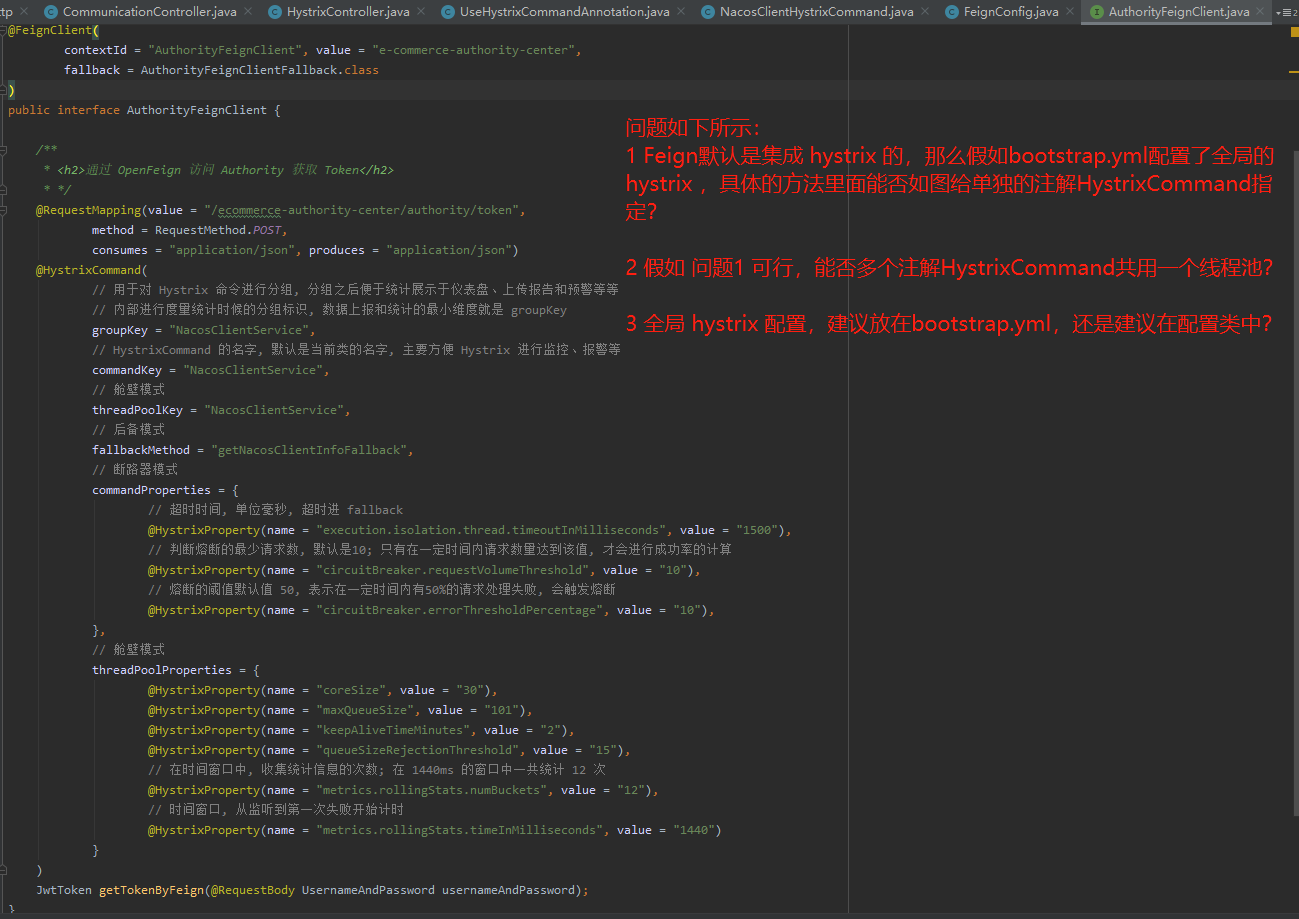This screenshot has height=919, width=1299.
Task: Click the "1500" timeout value
Action: tap(757, 530)
